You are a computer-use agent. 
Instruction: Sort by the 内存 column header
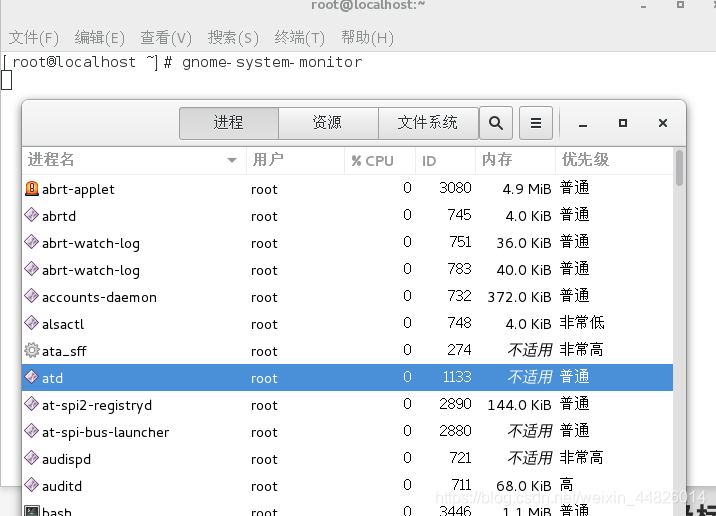tap(515, 160)
